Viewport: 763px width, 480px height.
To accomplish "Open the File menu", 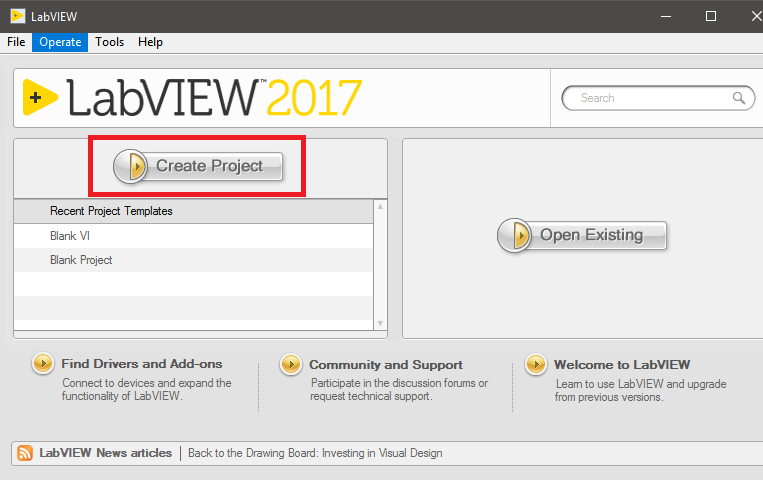I will click(x=16, y=42).
